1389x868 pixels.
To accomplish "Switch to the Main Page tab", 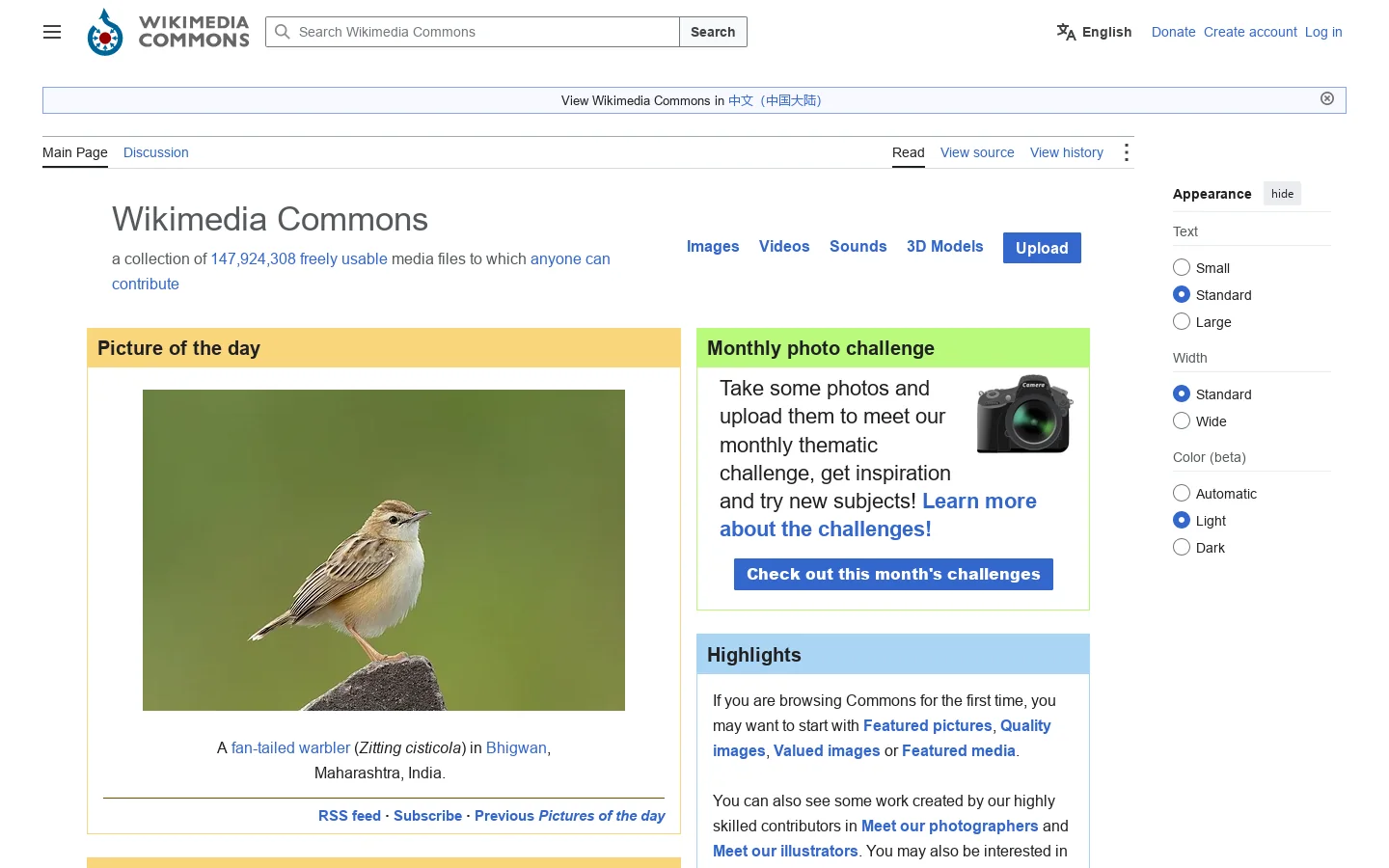I will 75,152.
